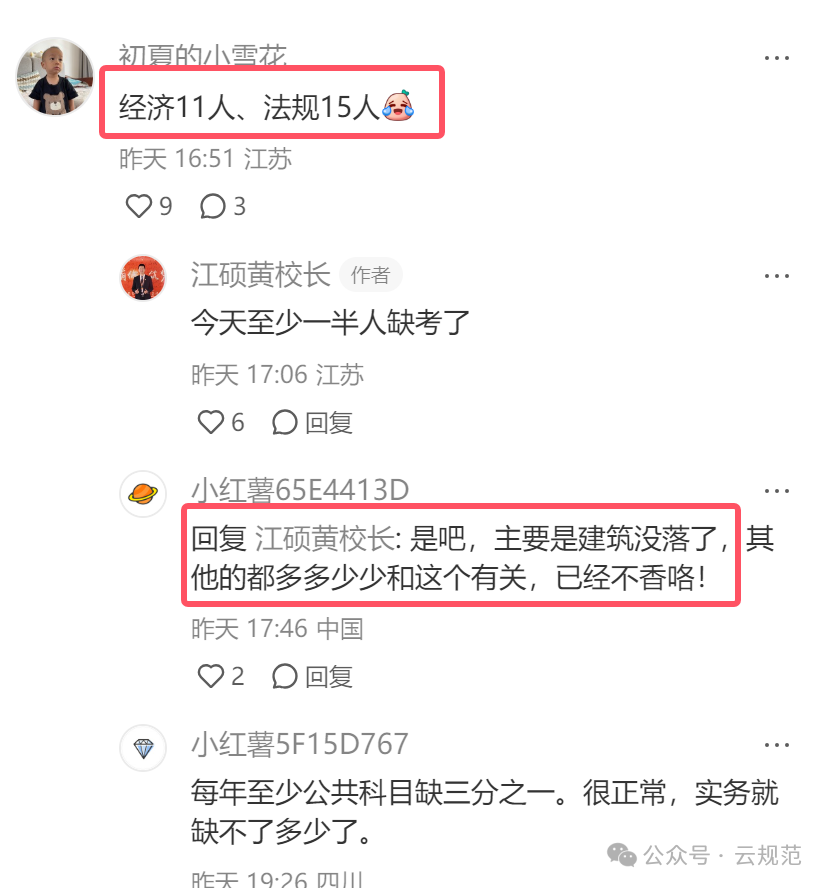Viewport: 828px width, 888px height.
Task: Open three-dot menu beside 江硕黄校长
Action: click(776, 276)
